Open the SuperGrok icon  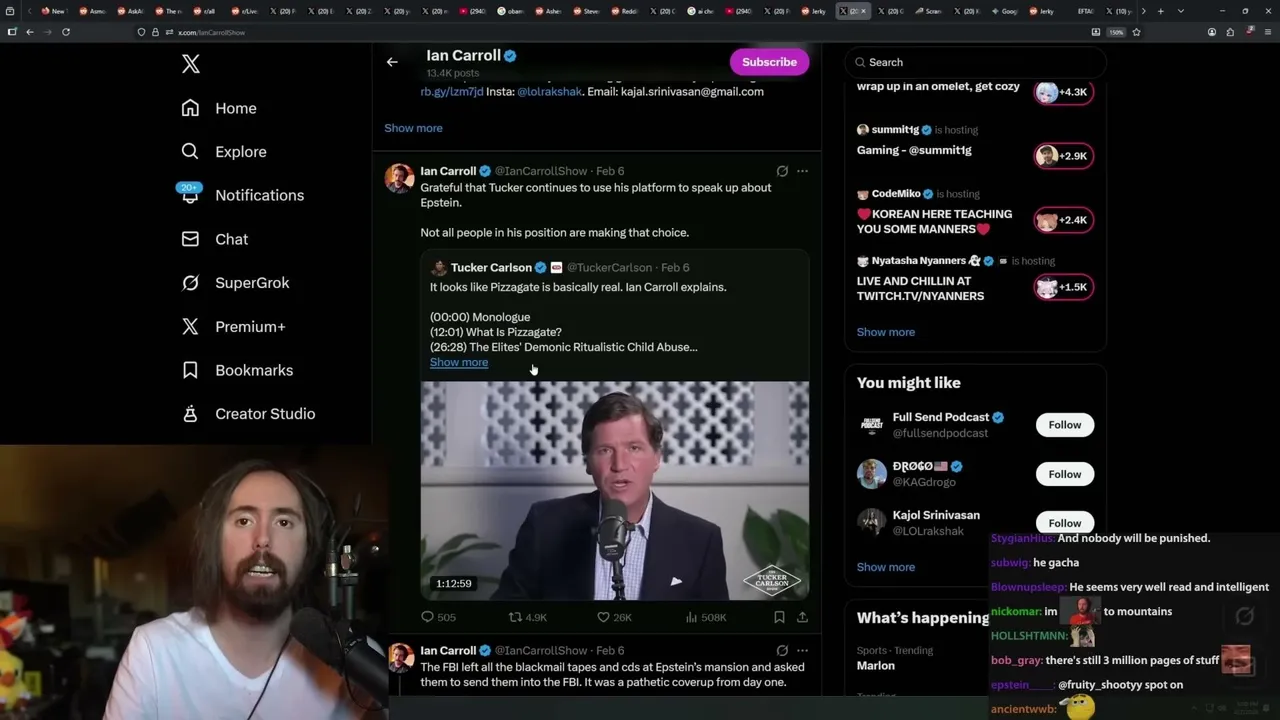(190, 283)
